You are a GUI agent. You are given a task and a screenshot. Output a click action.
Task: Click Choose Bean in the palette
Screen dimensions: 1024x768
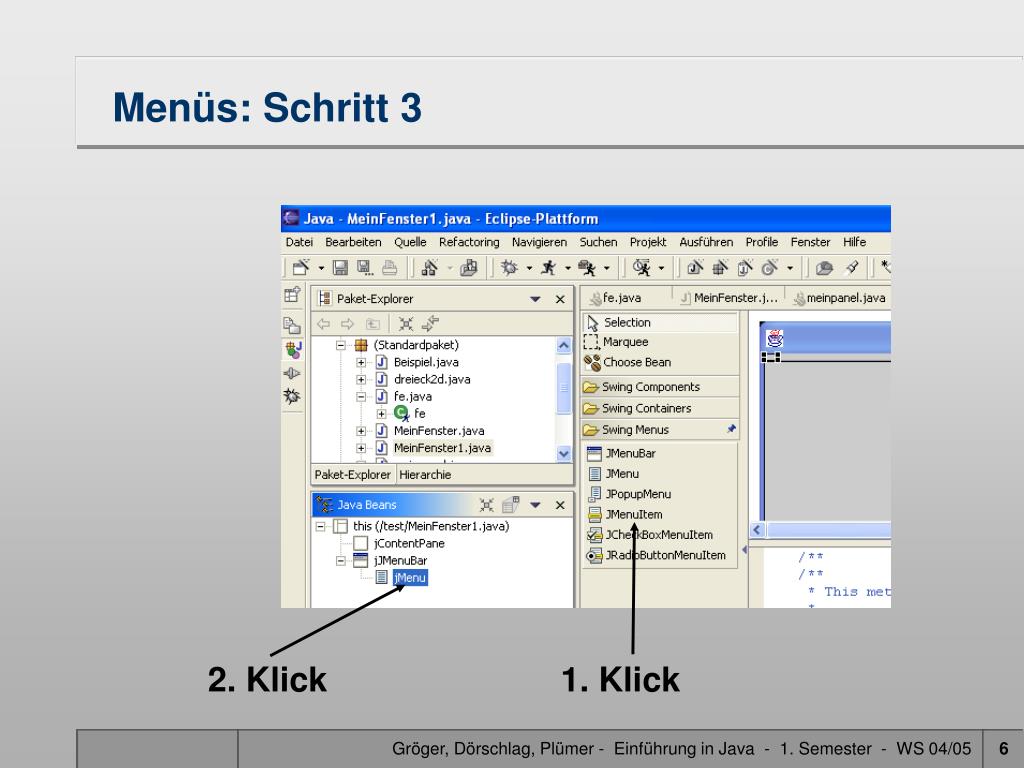tap(660, 362)
